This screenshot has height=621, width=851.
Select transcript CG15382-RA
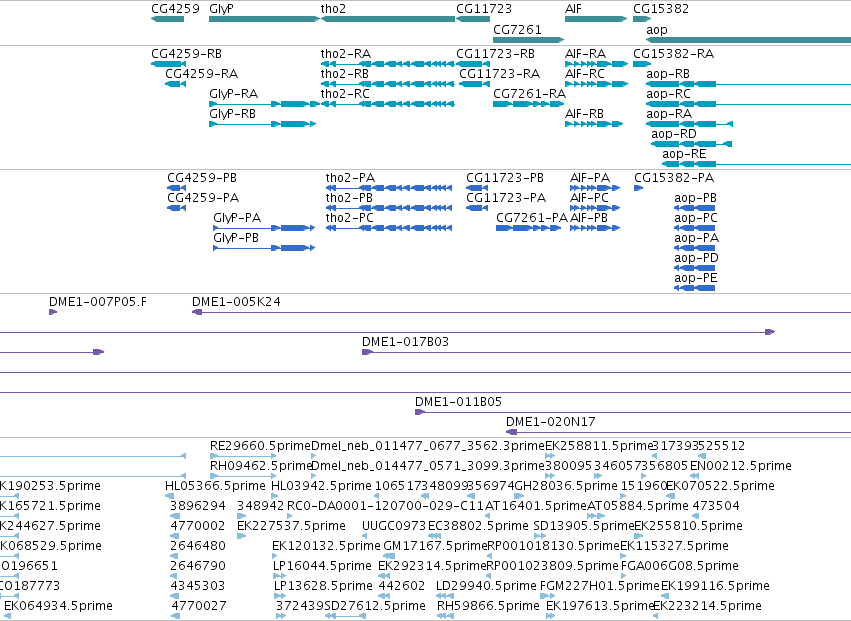coord(674,54)
